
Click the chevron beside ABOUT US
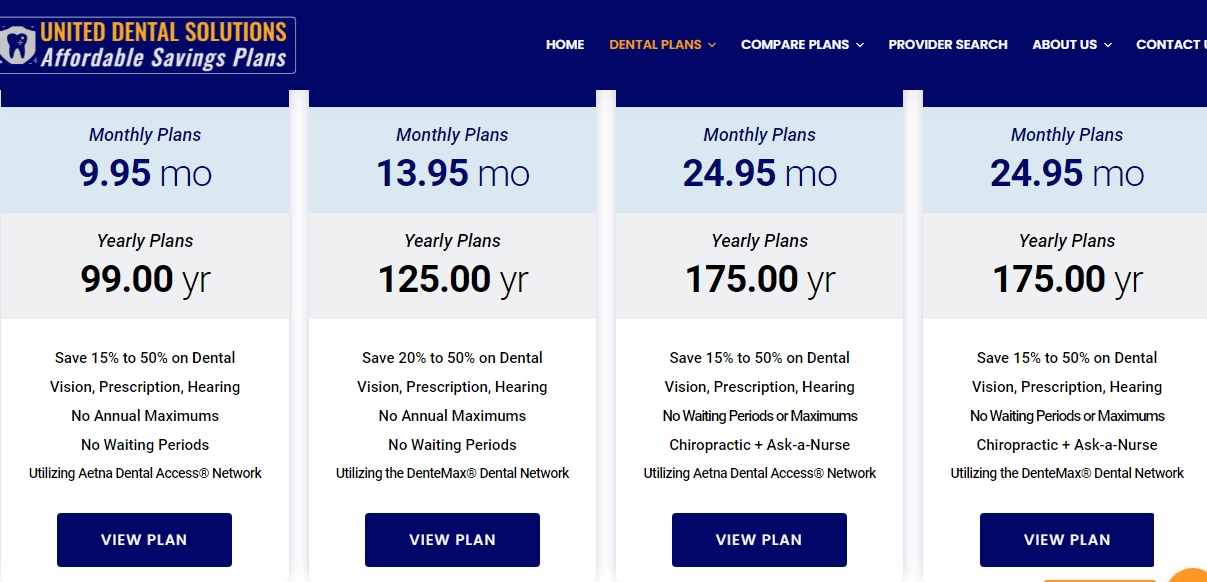tap(1108, 45)
